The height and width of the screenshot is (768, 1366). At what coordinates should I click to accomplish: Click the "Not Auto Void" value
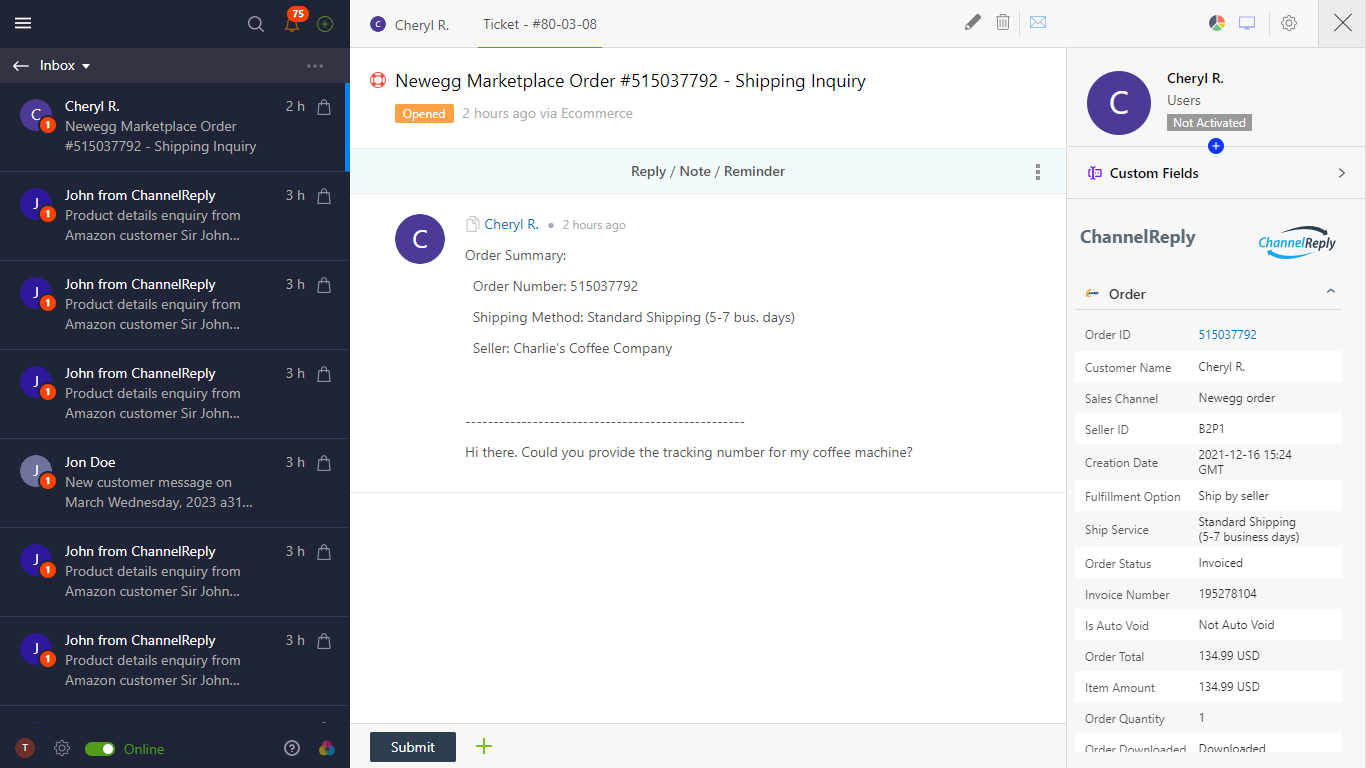[x=1236, y=625]
